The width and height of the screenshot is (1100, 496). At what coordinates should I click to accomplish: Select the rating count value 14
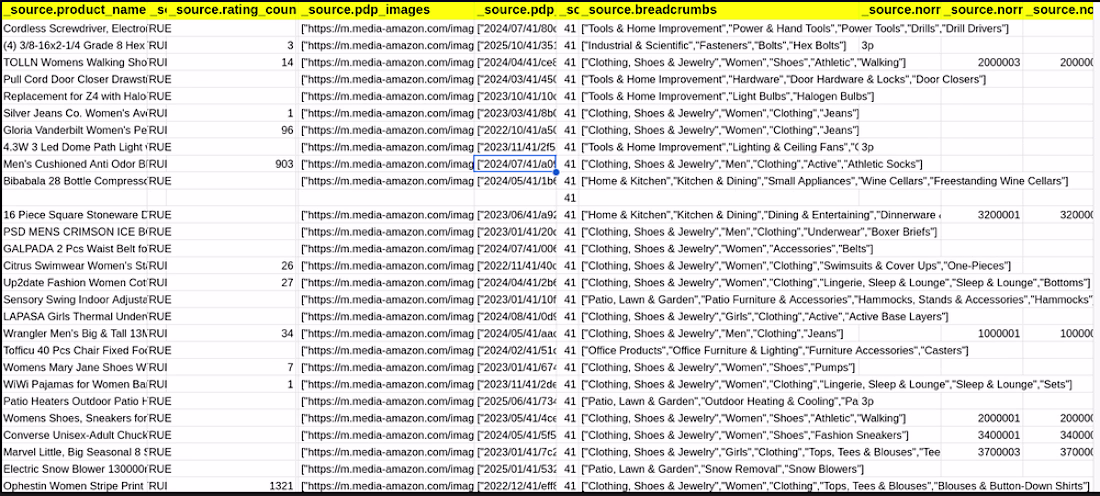pos(232,62)
